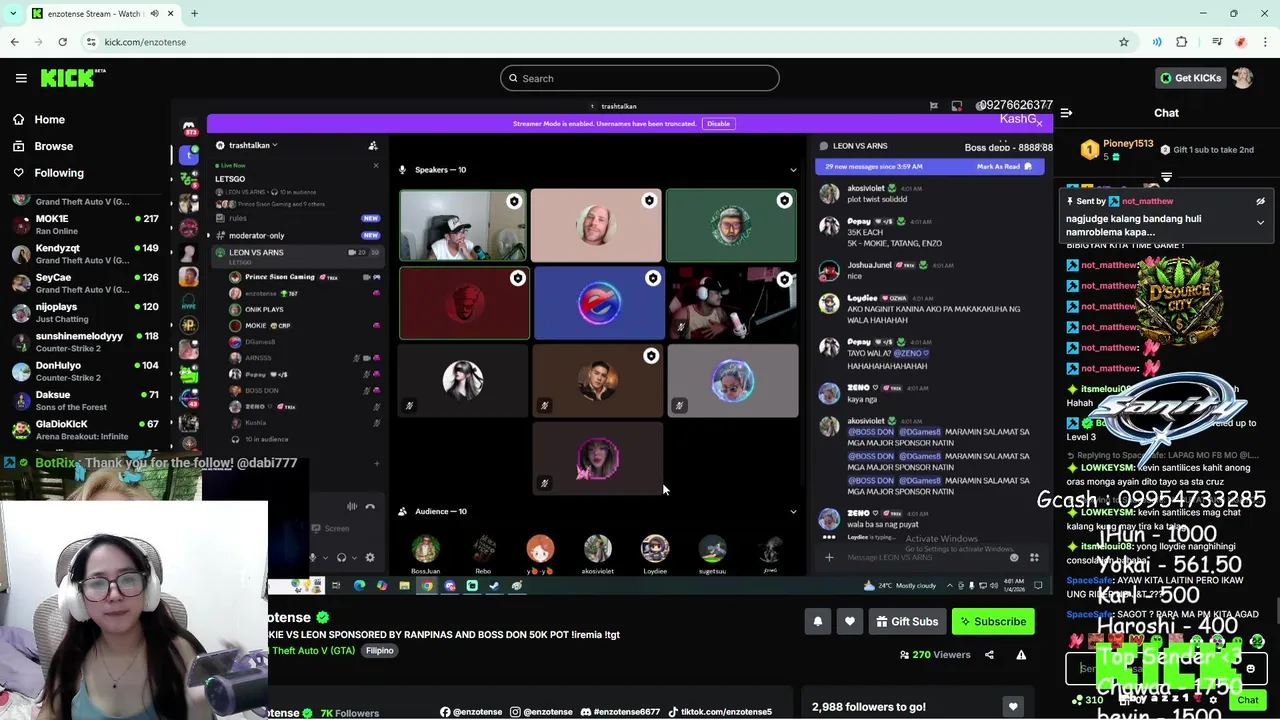Open trashtalkan server dropdown in Discord
The width and height of the screenshot is (1280, 720).
253,145
